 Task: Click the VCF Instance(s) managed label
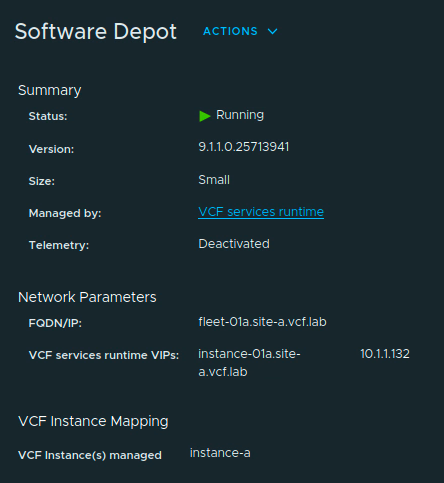tap(90, 455)
